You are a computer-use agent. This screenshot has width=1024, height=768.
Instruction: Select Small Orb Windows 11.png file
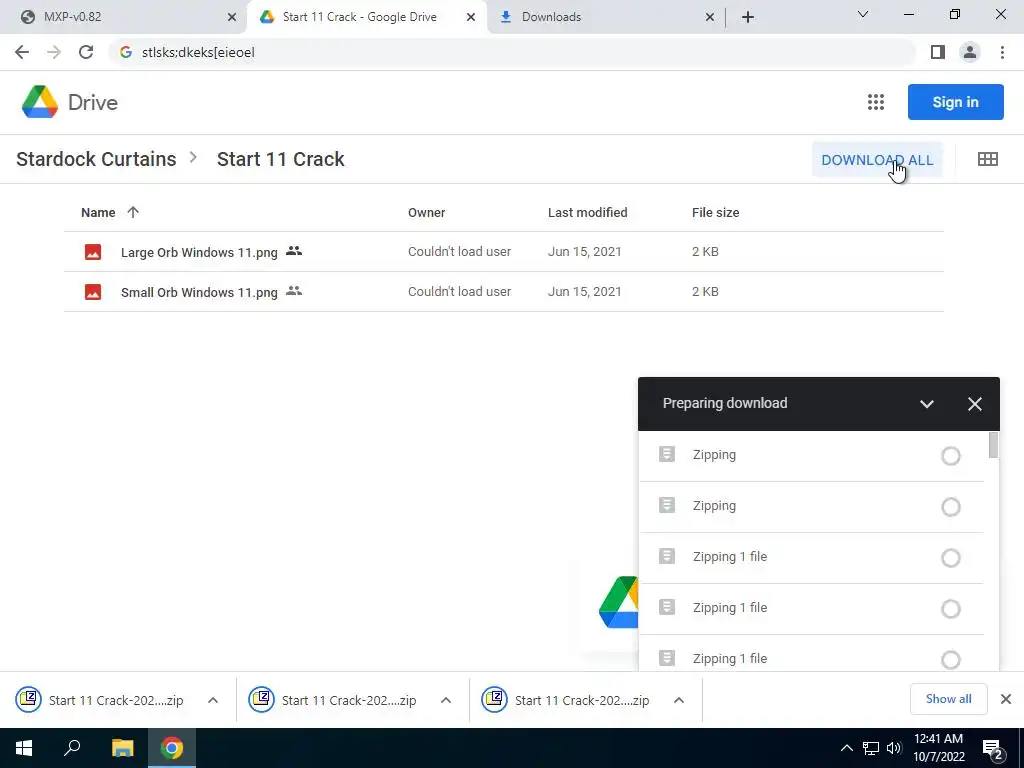[x=504, y=291]
